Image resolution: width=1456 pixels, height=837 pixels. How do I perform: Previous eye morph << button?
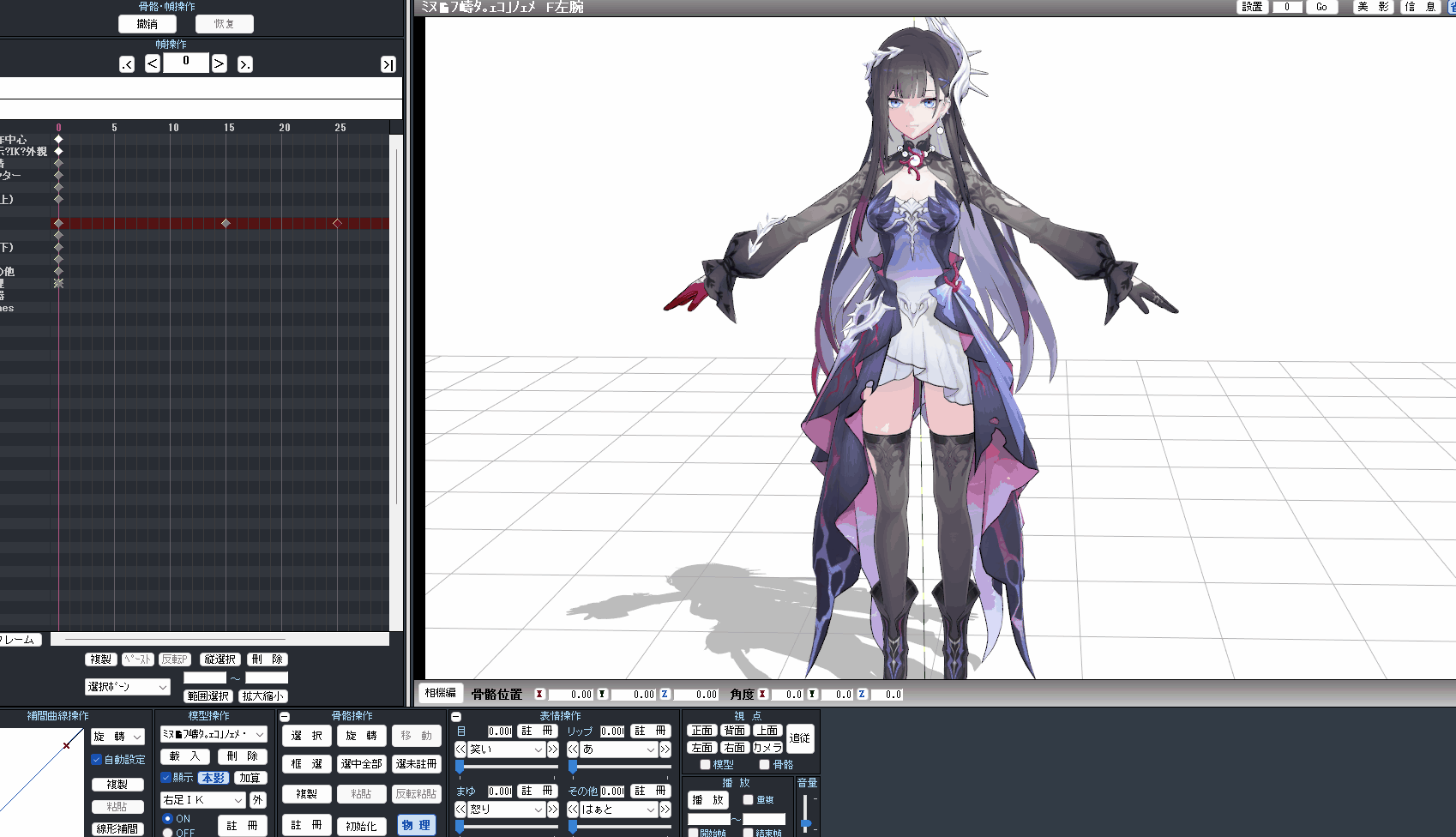460,750
